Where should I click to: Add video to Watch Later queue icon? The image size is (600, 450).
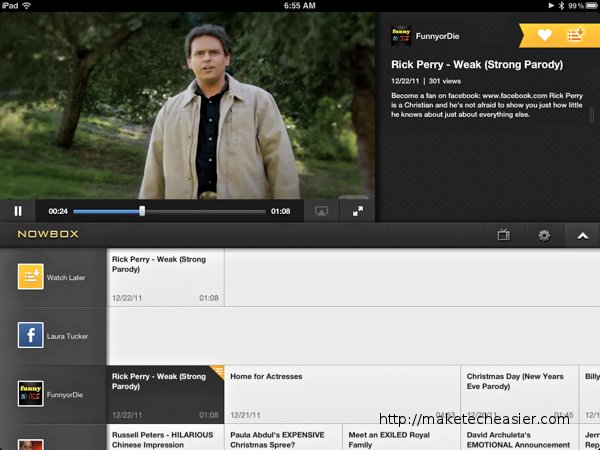click(x=575, y=35)
